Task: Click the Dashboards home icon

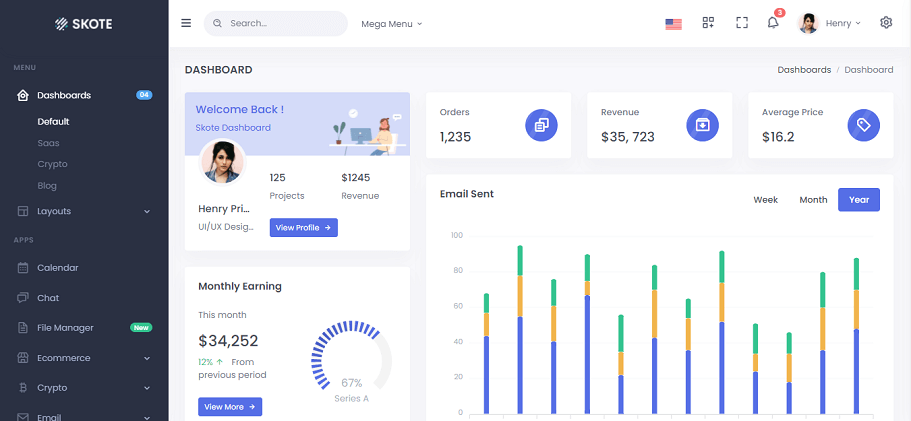Action: [x=23, y=95]
